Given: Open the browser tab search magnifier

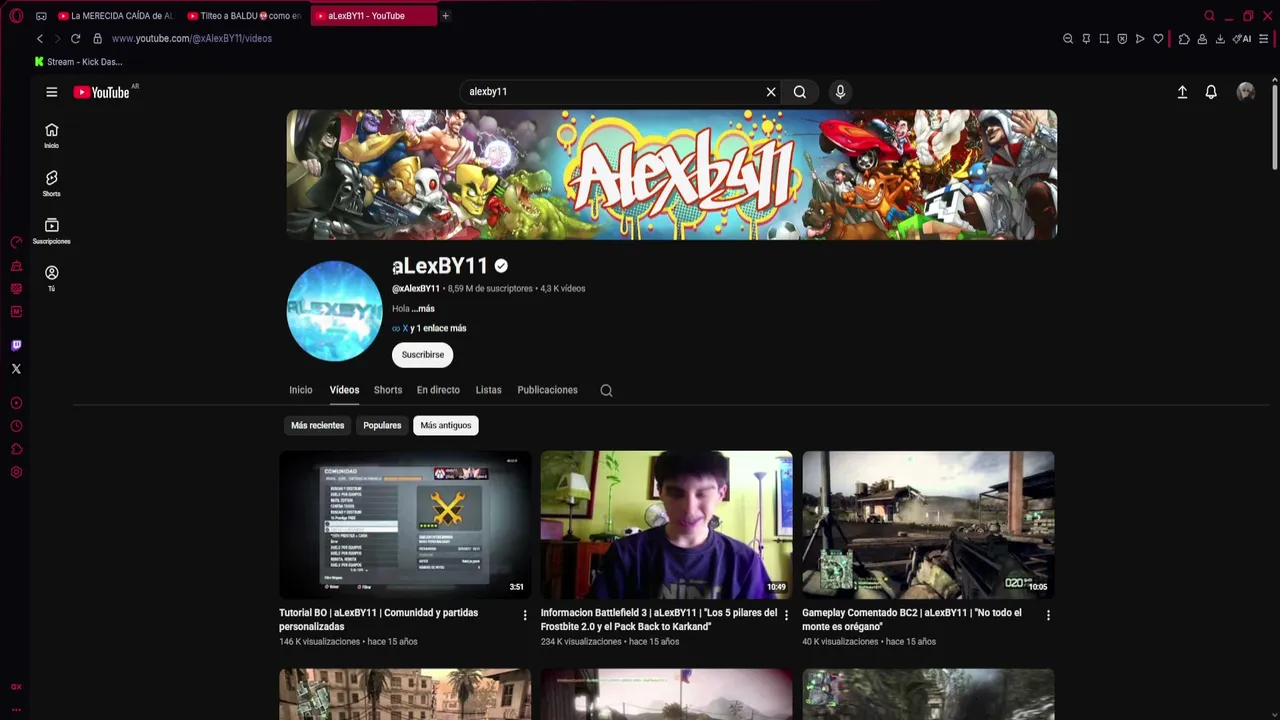Looking at the screenshot, I should coord(1209,16).
